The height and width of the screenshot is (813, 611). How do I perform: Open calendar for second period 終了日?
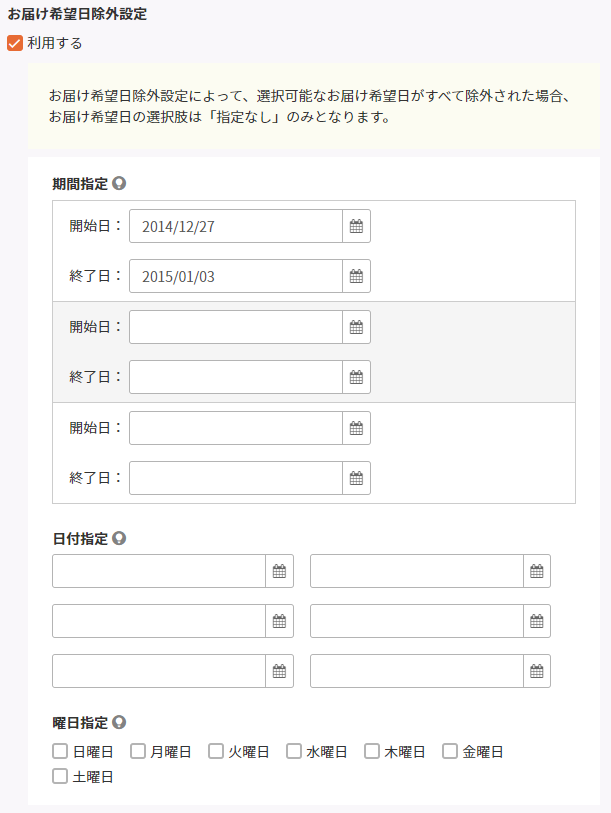[356, 377]
